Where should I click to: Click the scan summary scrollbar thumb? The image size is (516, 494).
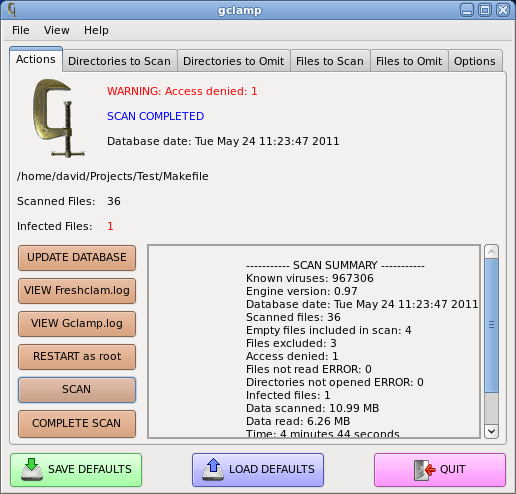pos(491,325)
